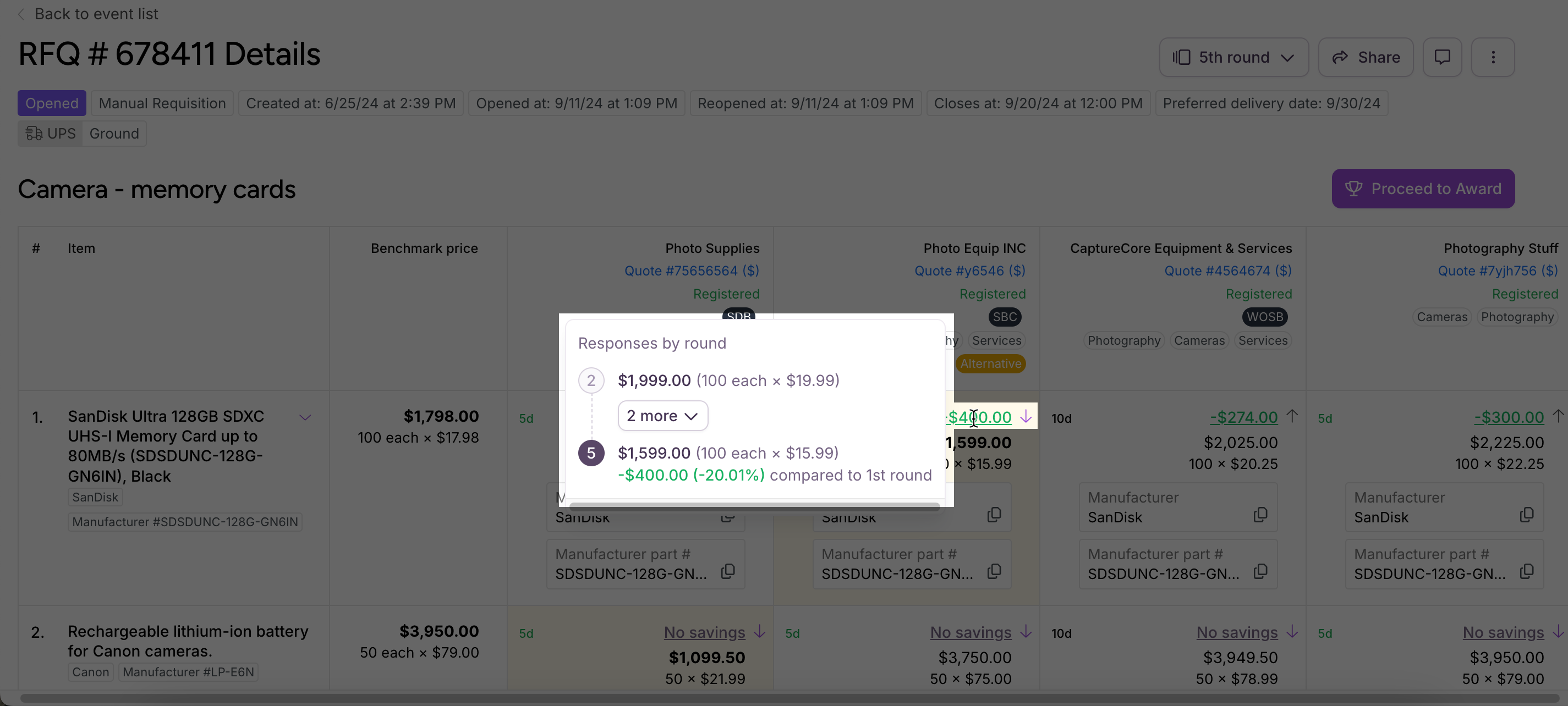Select round 5 marker in popup

click(x=590, y=453)
